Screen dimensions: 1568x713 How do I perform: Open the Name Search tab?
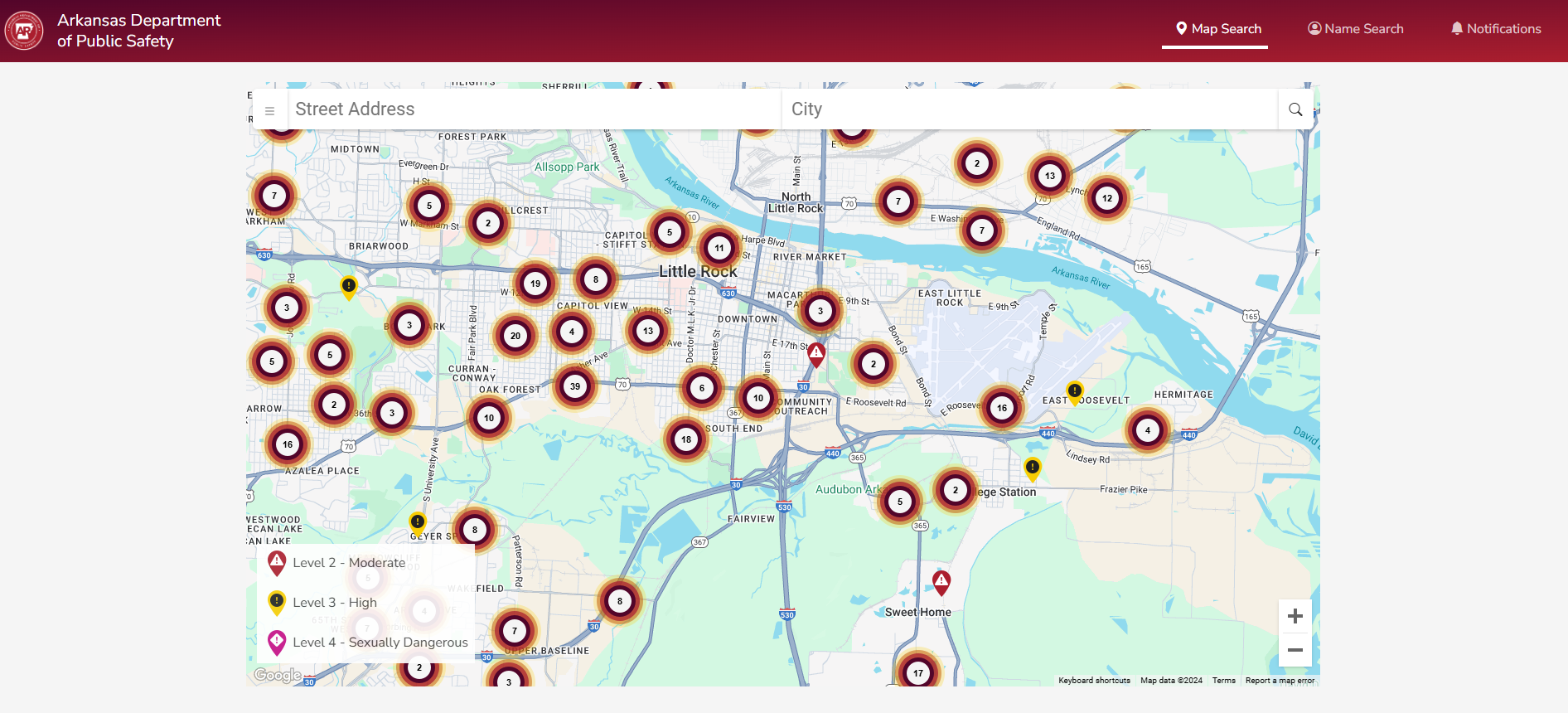click(1355, 29)
